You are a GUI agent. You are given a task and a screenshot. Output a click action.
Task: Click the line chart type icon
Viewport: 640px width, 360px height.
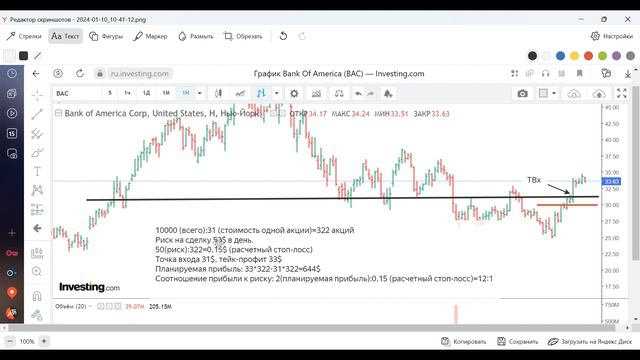[x=240, y=93]
